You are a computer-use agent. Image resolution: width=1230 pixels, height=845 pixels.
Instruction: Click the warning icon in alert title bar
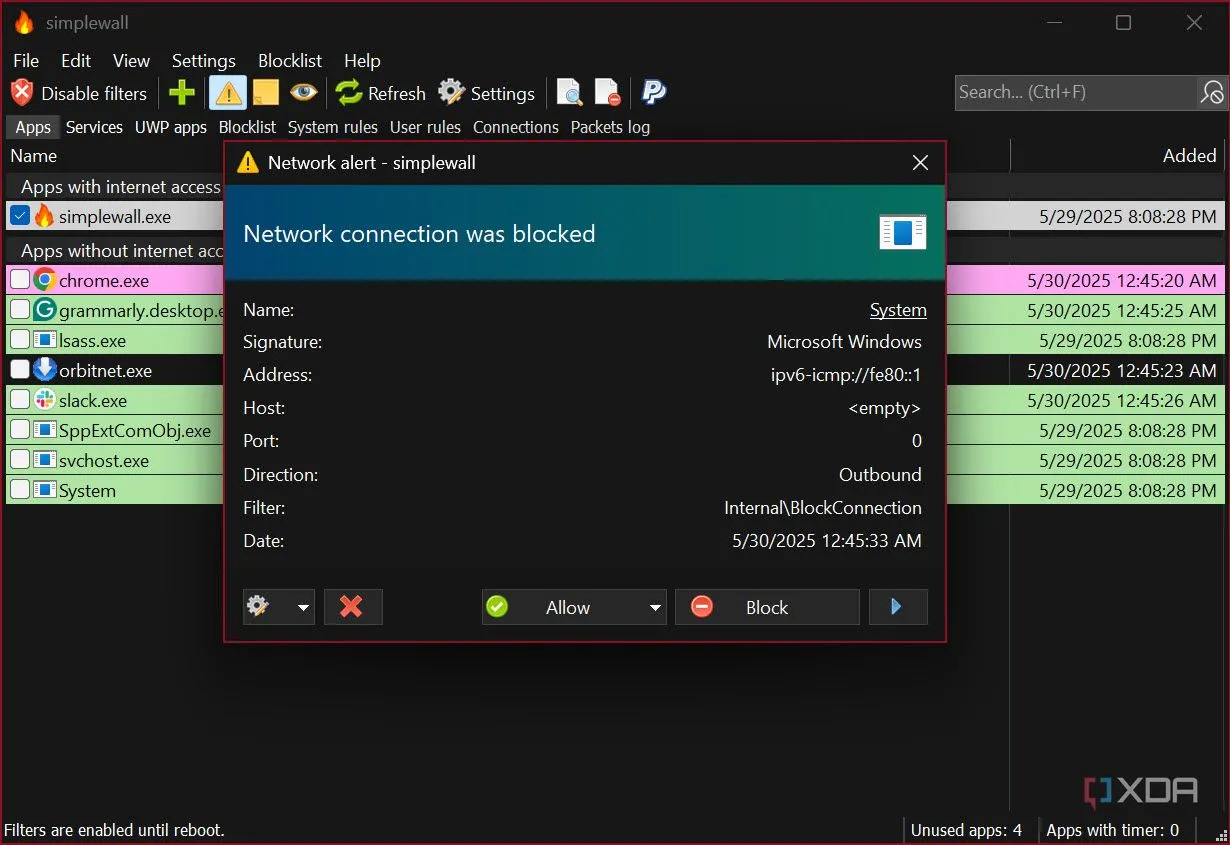tap(248, 163)
